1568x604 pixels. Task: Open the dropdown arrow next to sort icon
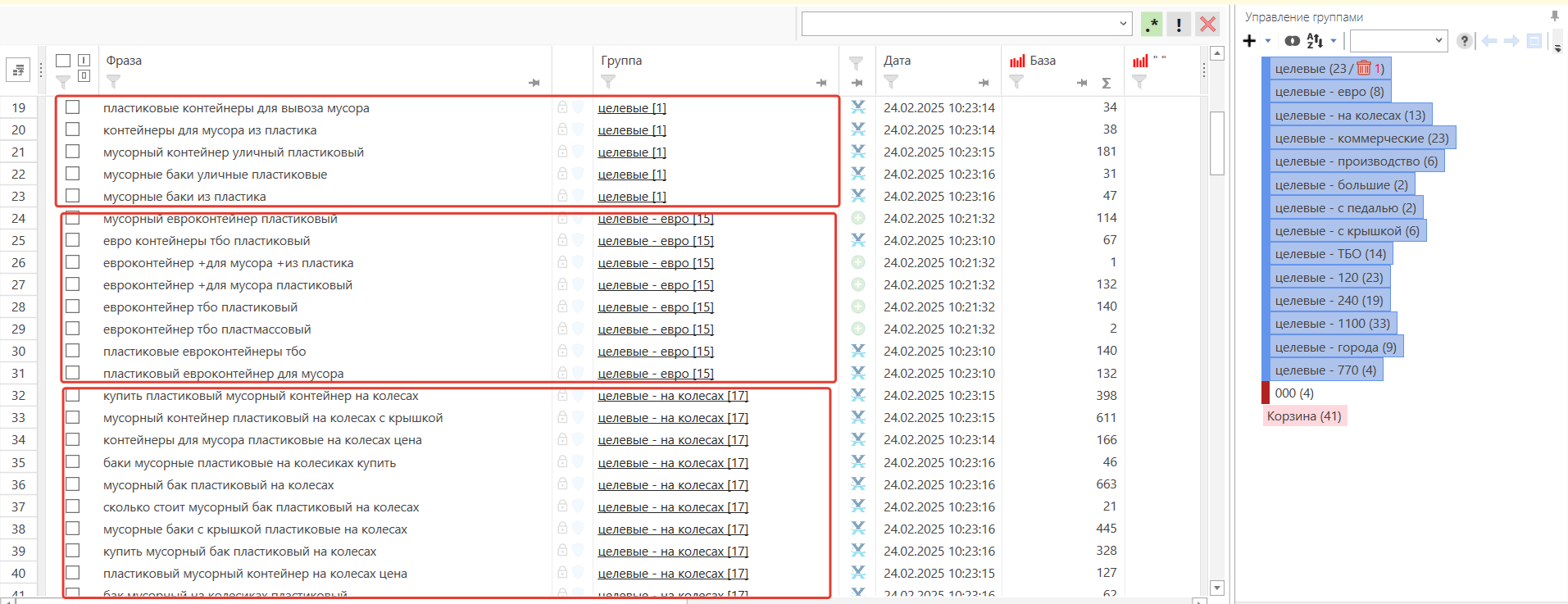[1334, 41]
